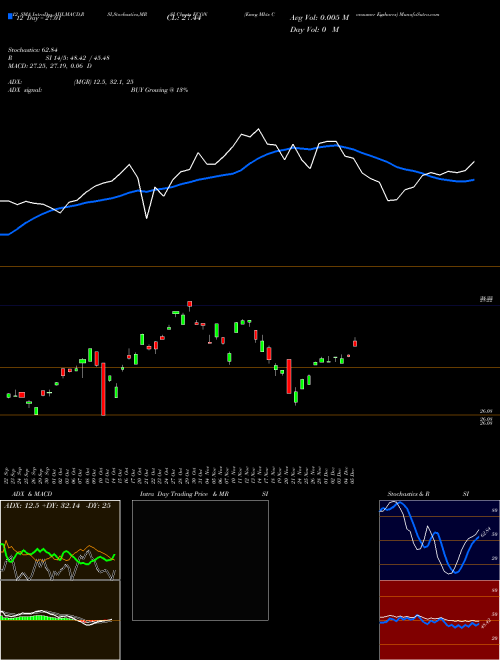Click the 26.08 price label near support line
Viewport: 500px width, 660px height.
tap(486, 411)
